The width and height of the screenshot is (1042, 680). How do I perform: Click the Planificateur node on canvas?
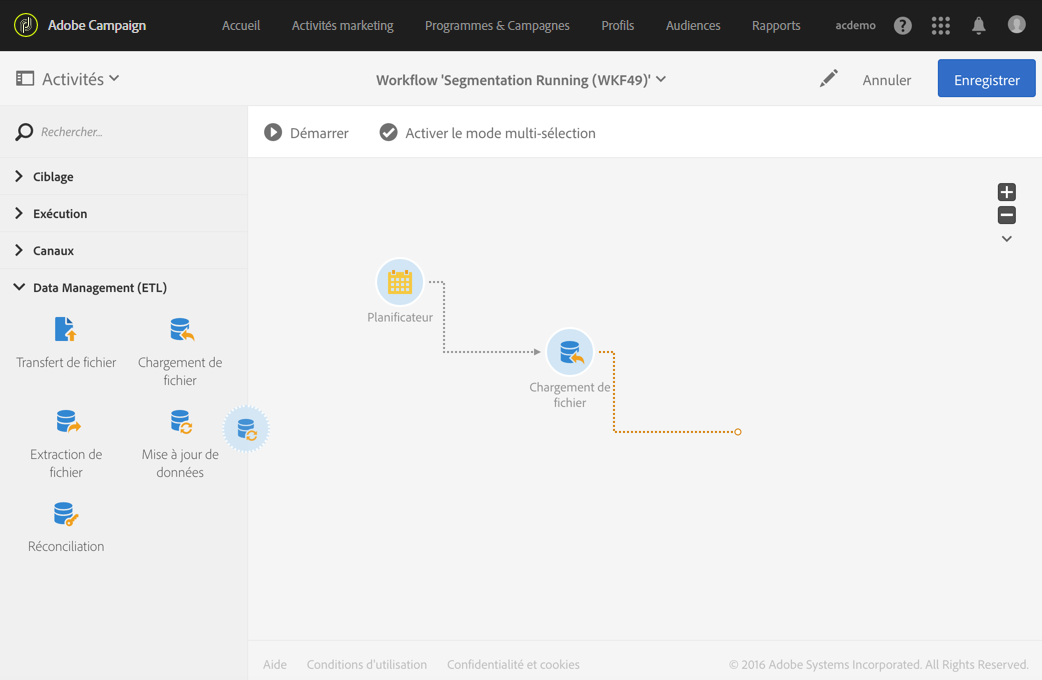(x=399, y=283)
